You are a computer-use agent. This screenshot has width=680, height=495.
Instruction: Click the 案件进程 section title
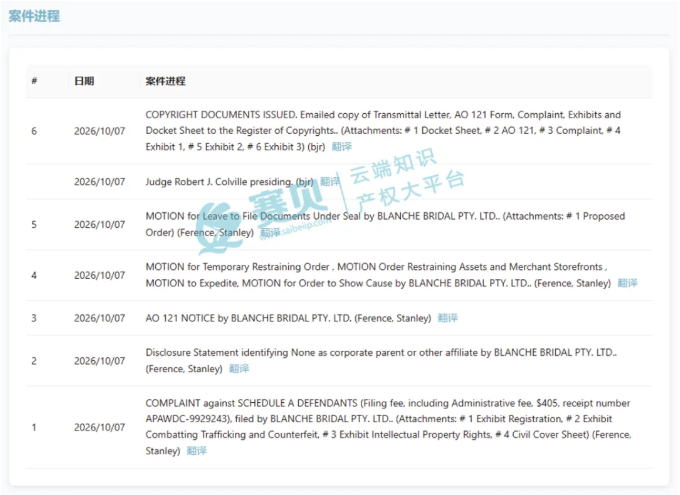(34, 16)
